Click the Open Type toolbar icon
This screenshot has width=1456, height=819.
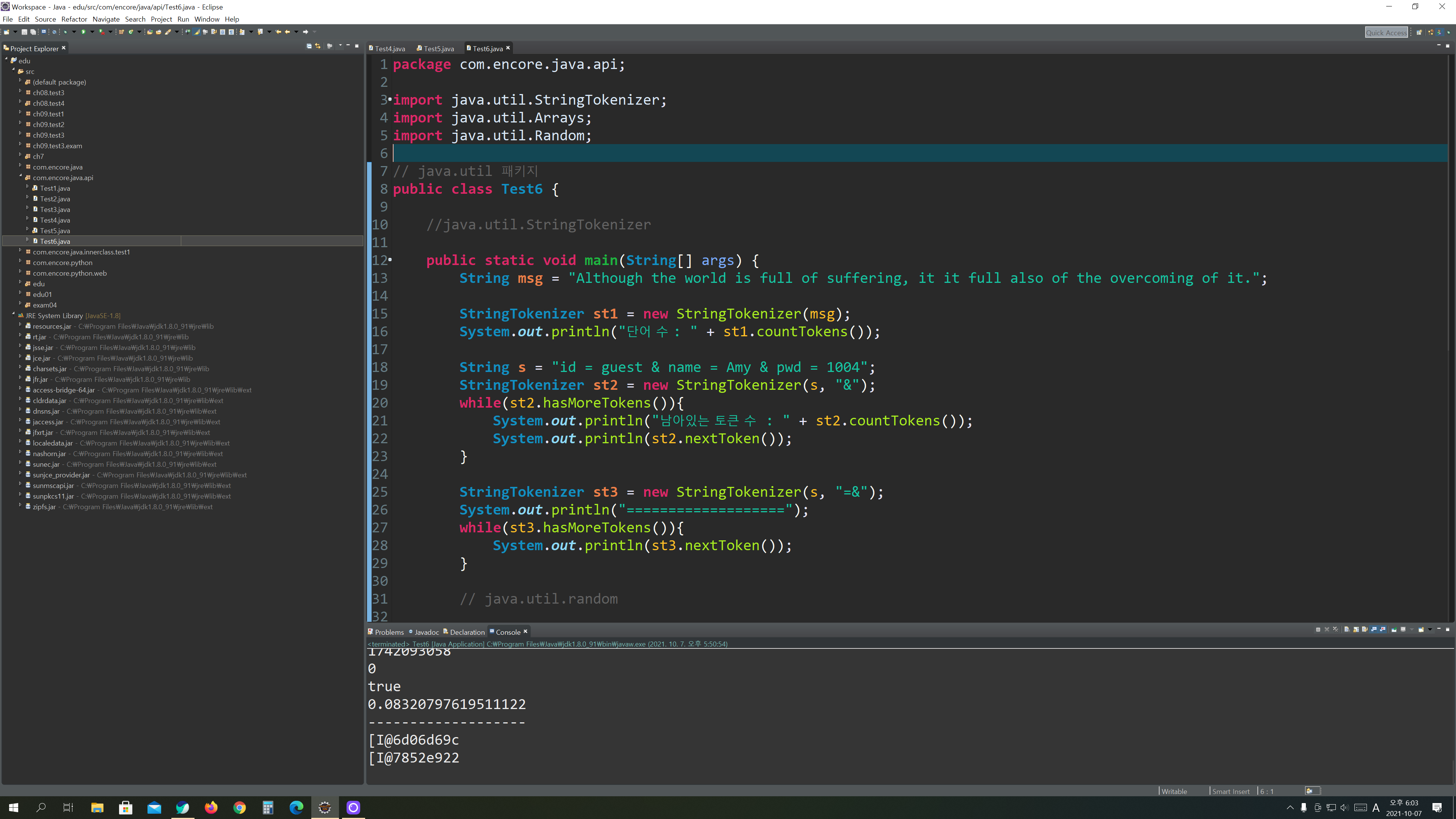pyautogui.click(x=150, y=31)
